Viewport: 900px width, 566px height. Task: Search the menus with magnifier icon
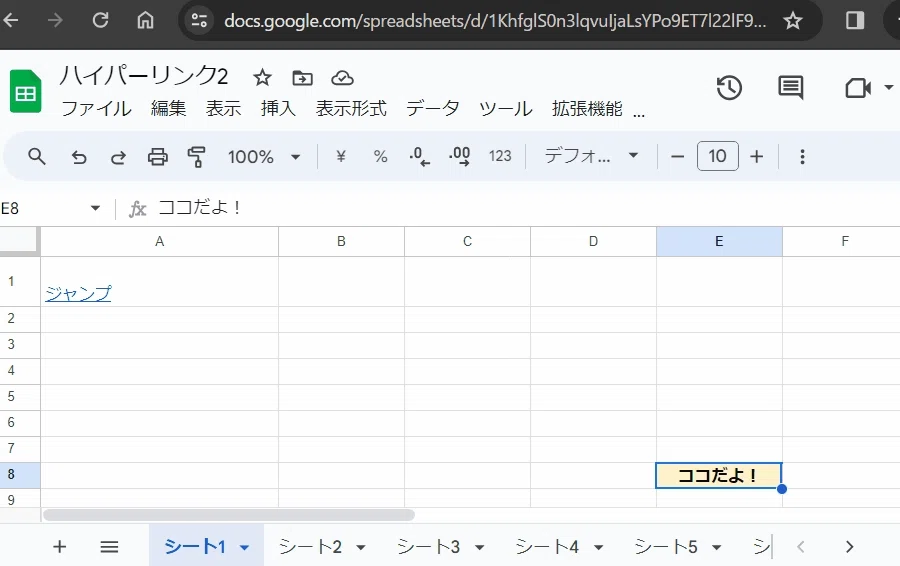(x=37, y=156)
